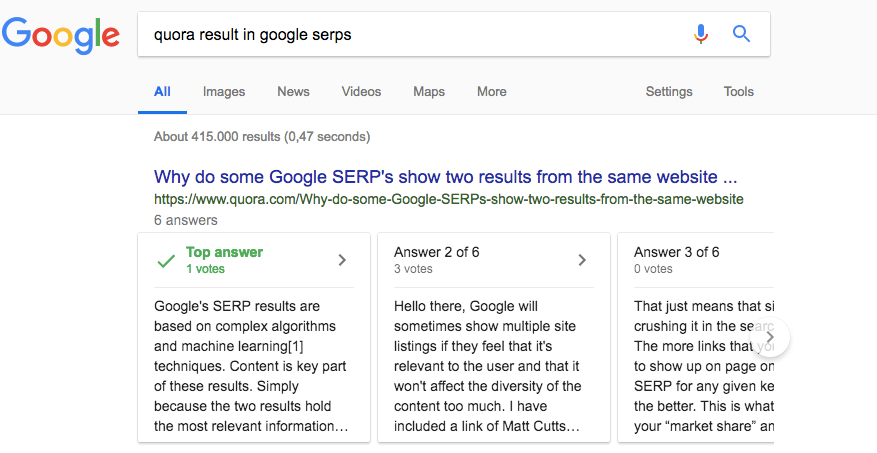Switch to the Images tab
The height and width of the screenshot is (453, 877).
pyautogui.click(x=224, y=91)
